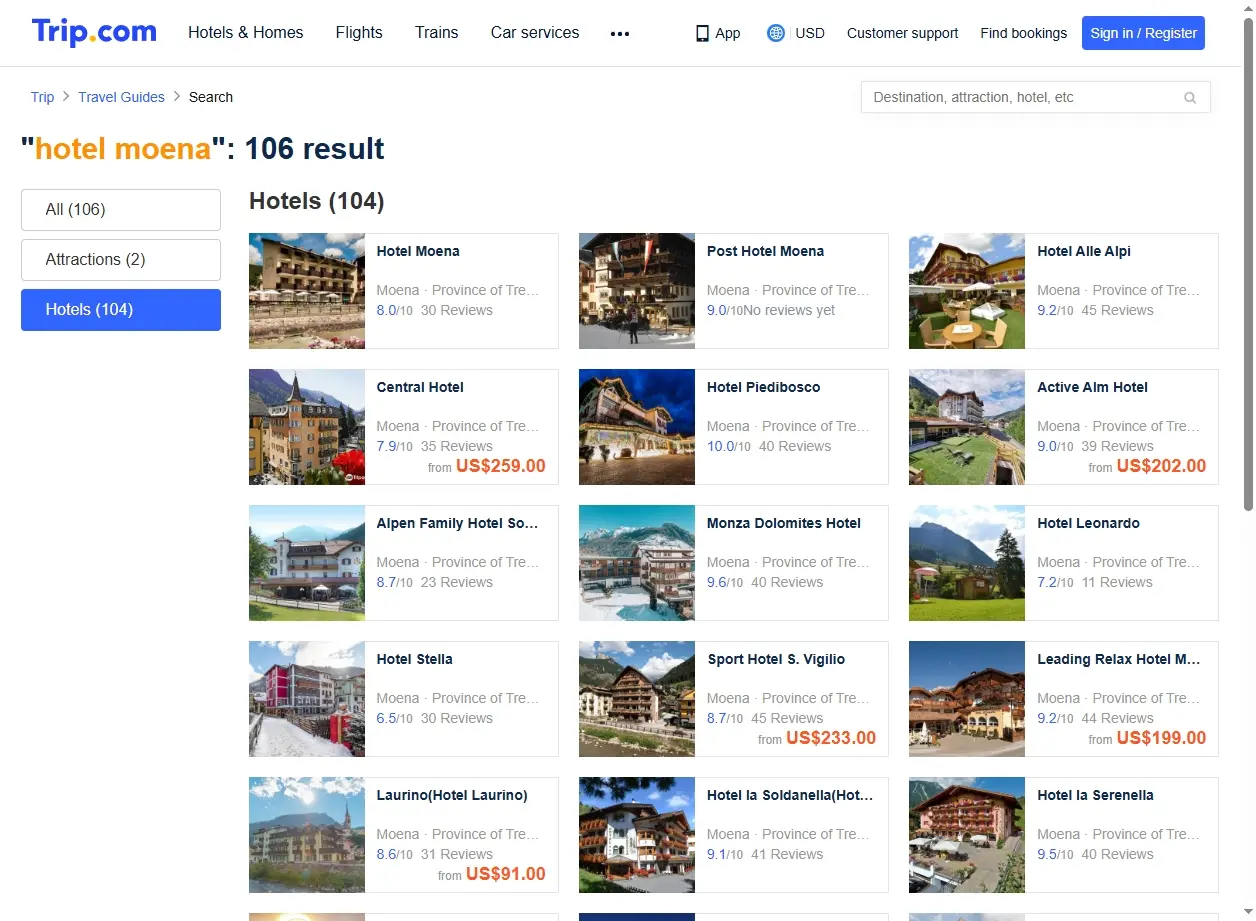The width and height of the screenshot is (1256, 921).
Task: Open Sport Hotel S. Vigilio thumbnail
Action: pyautogui.click(x=637, y=699)
